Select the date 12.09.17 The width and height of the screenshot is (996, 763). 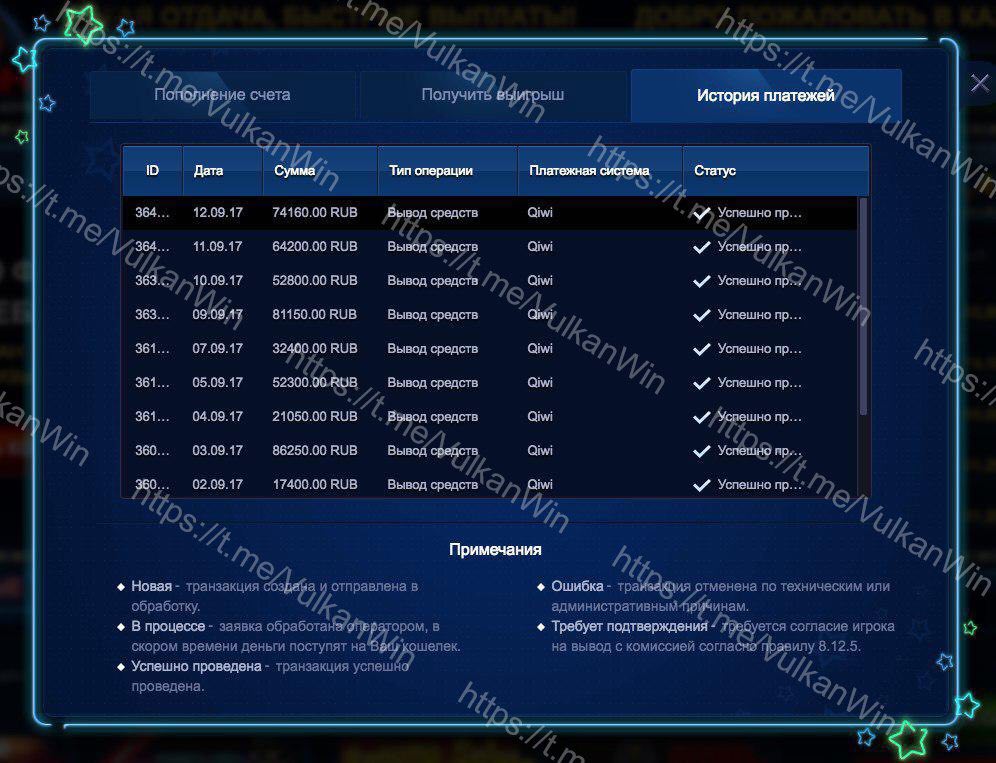[x=217, y=213]
